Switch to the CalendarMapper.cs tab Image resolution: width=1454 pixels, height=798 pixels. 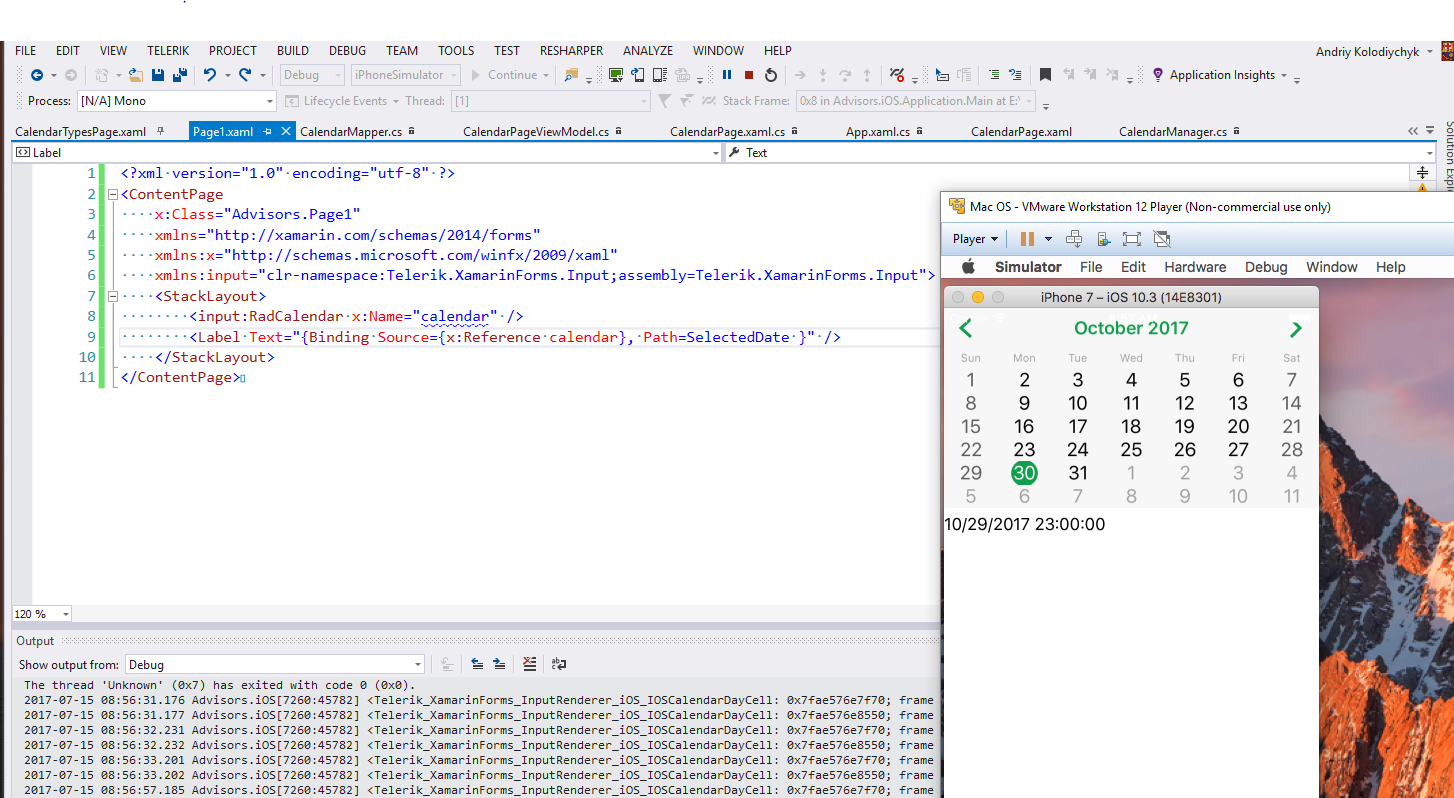click(351, 132)
